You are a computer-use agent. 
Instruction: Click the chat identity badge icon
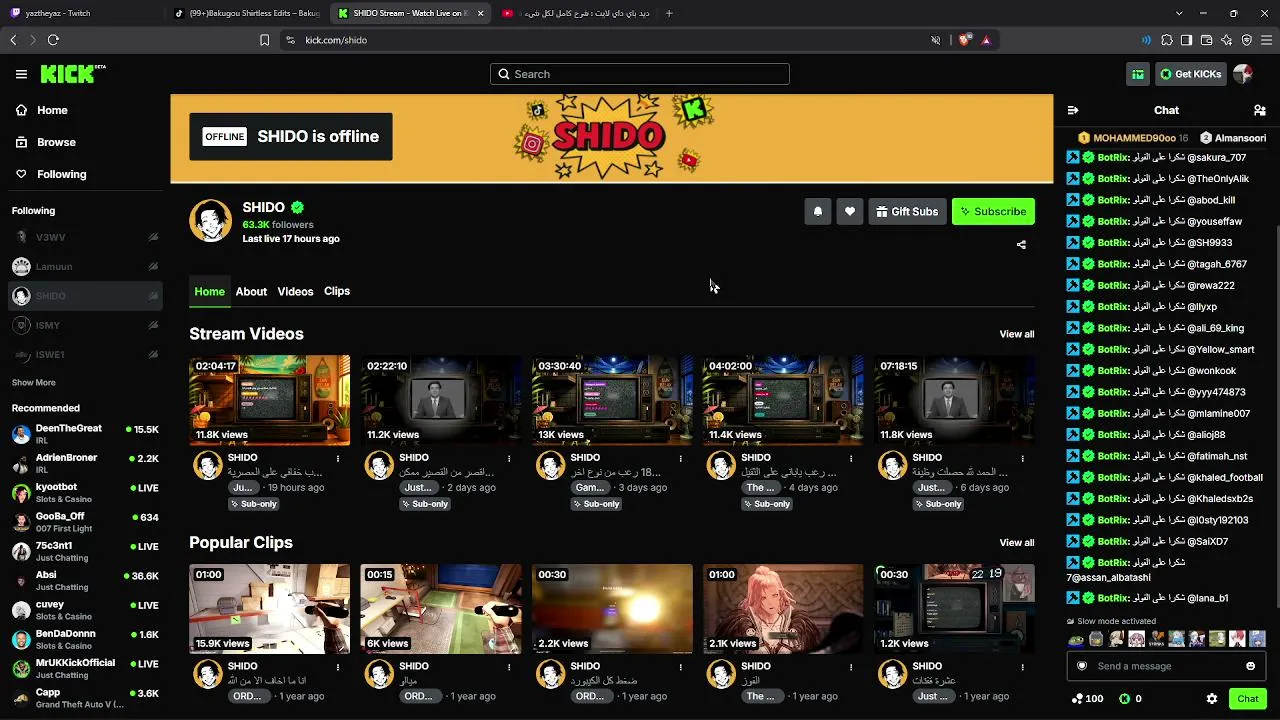[1081, 666]
